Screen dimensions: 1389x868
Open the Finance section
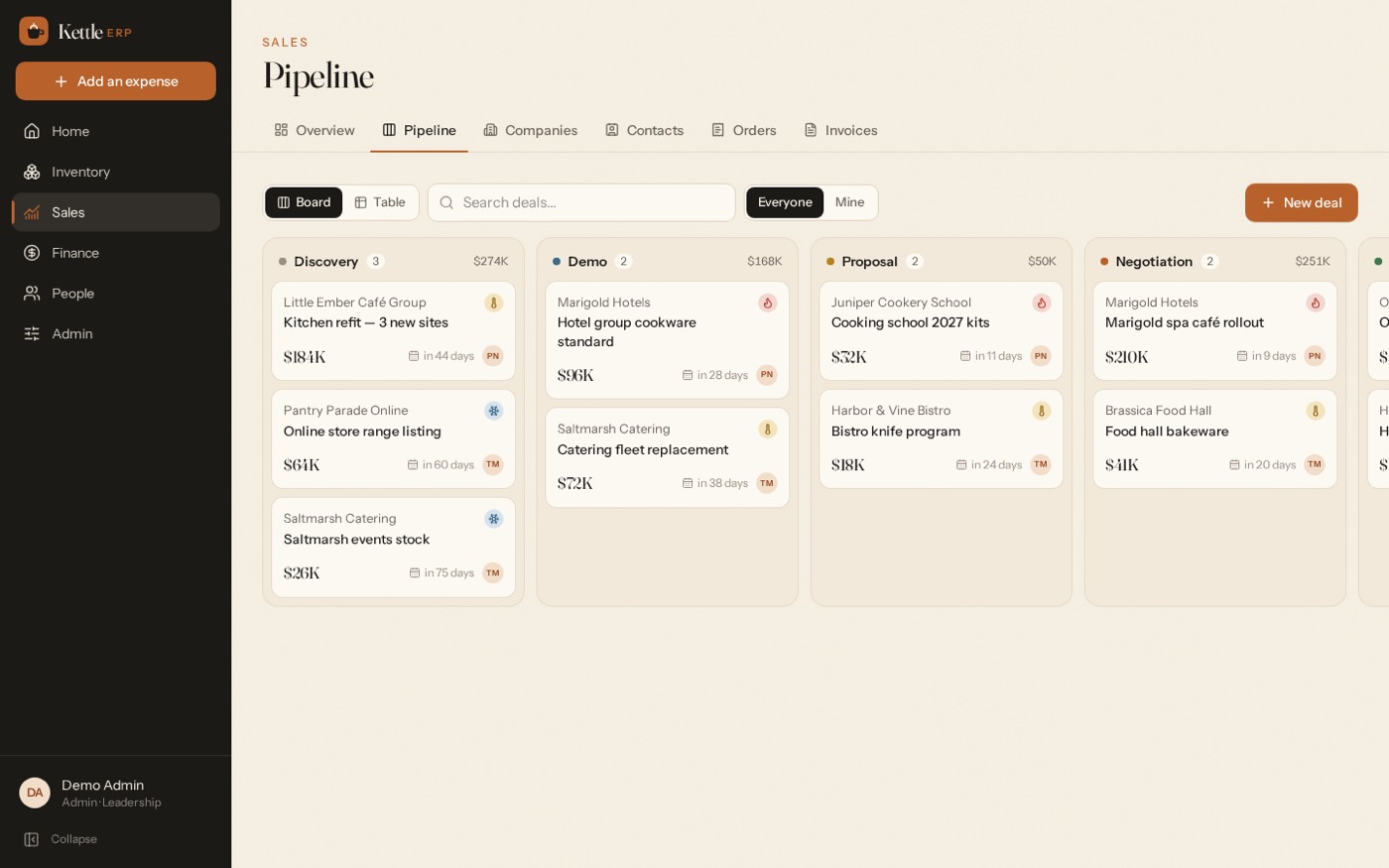(116, 253)
